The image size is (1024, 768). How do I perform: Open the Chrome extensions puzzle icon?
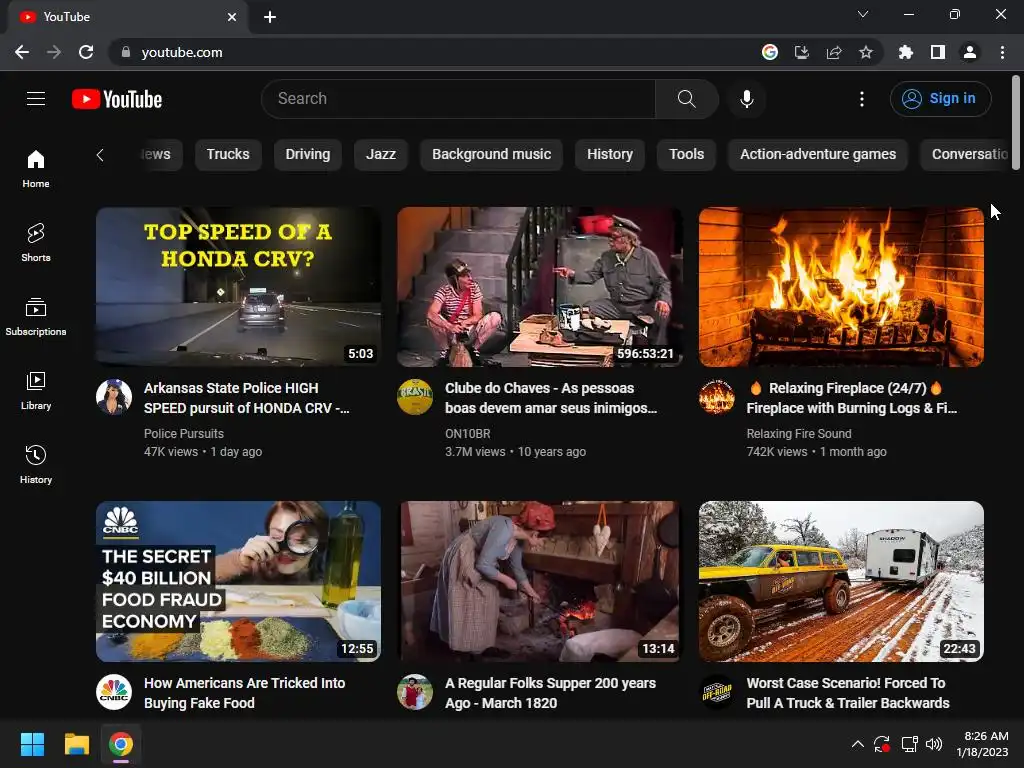tap(906, 52)
